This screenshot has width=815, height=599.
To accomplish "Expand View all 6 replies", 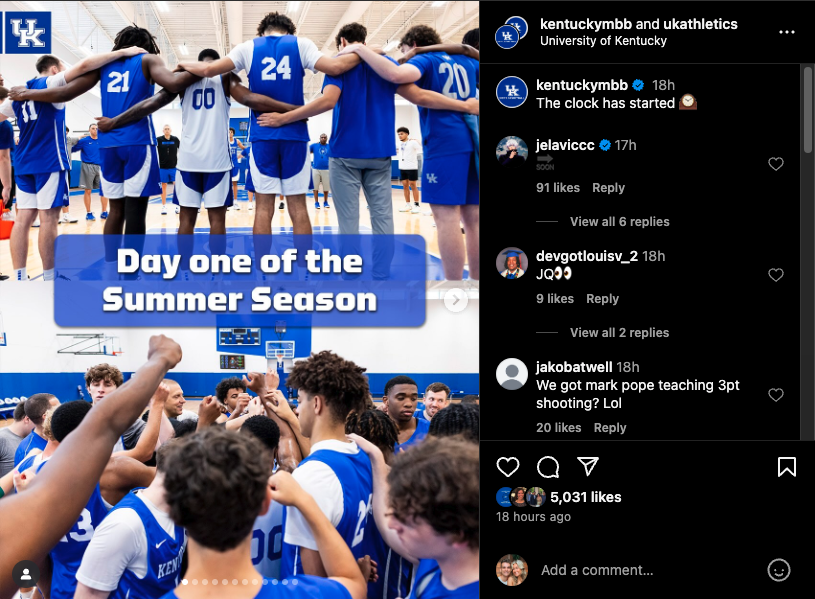I will point(620,222).
